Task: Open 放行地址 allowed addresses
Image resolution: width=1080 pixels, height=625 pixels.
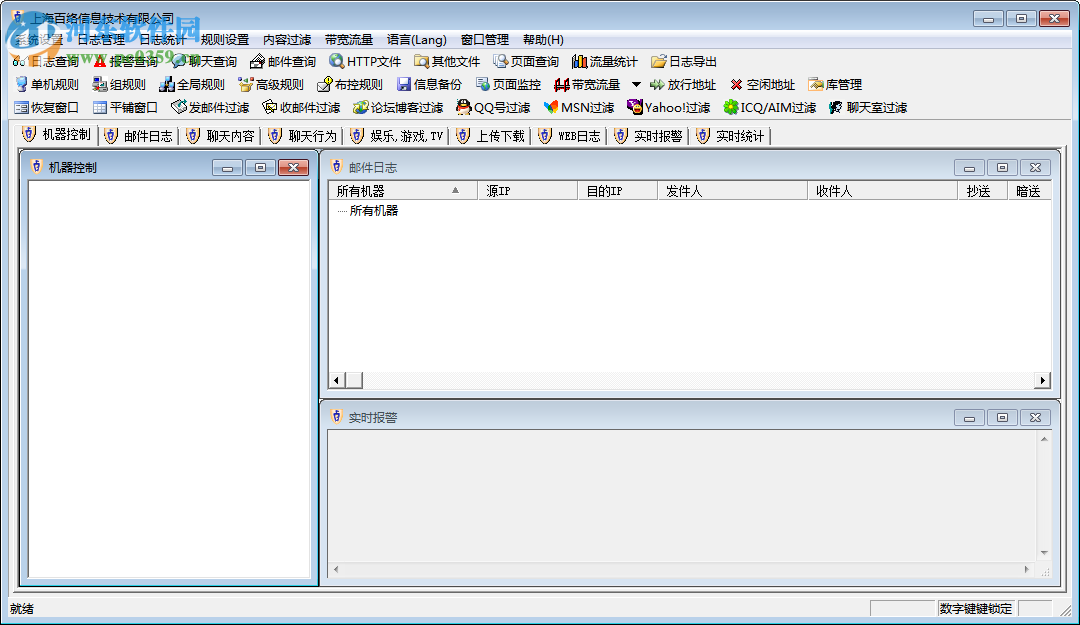Action: (x=683, y=84)
